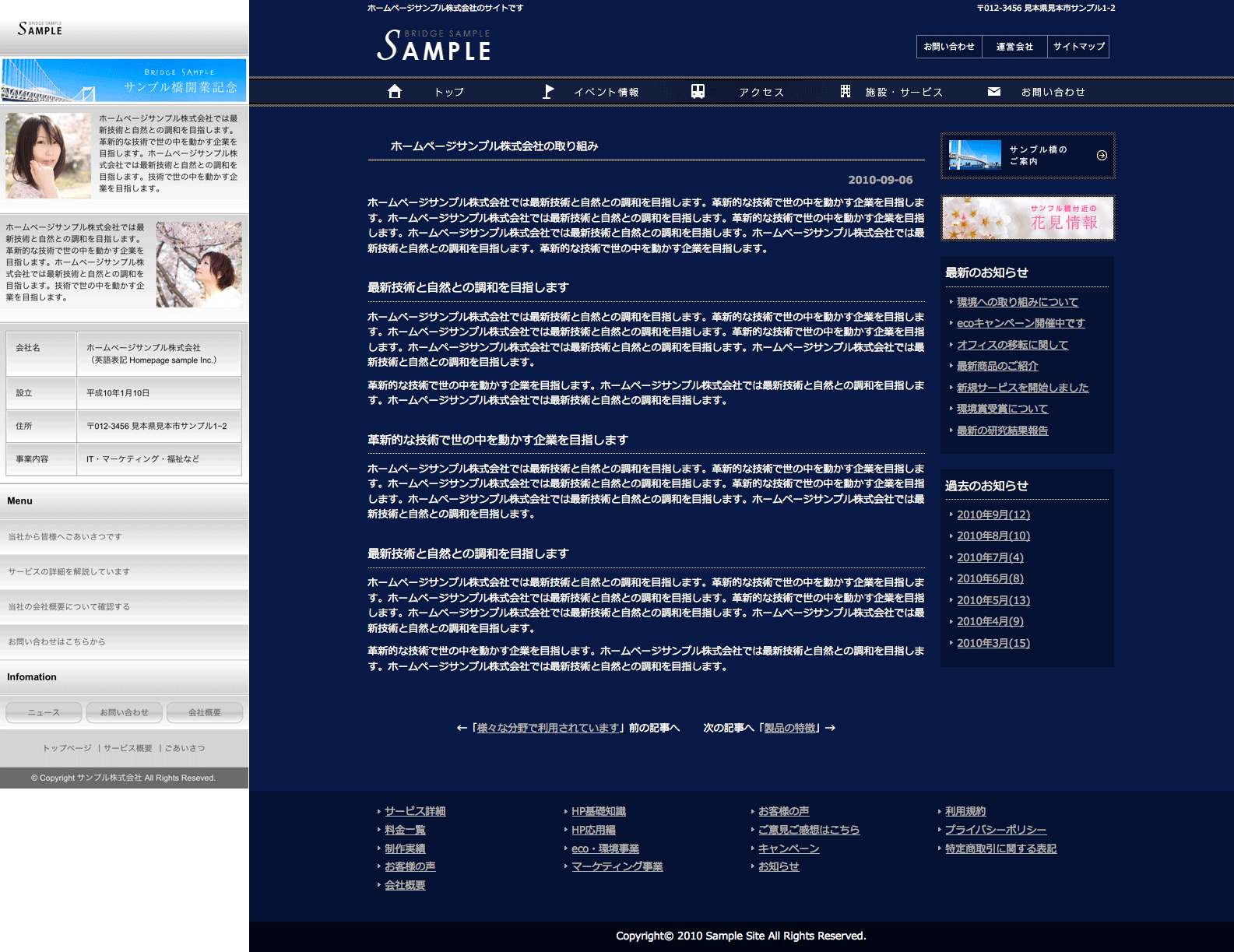Open the プライバシーポリシー footer link
1234x952 pixels.
(x=995, y=830)
